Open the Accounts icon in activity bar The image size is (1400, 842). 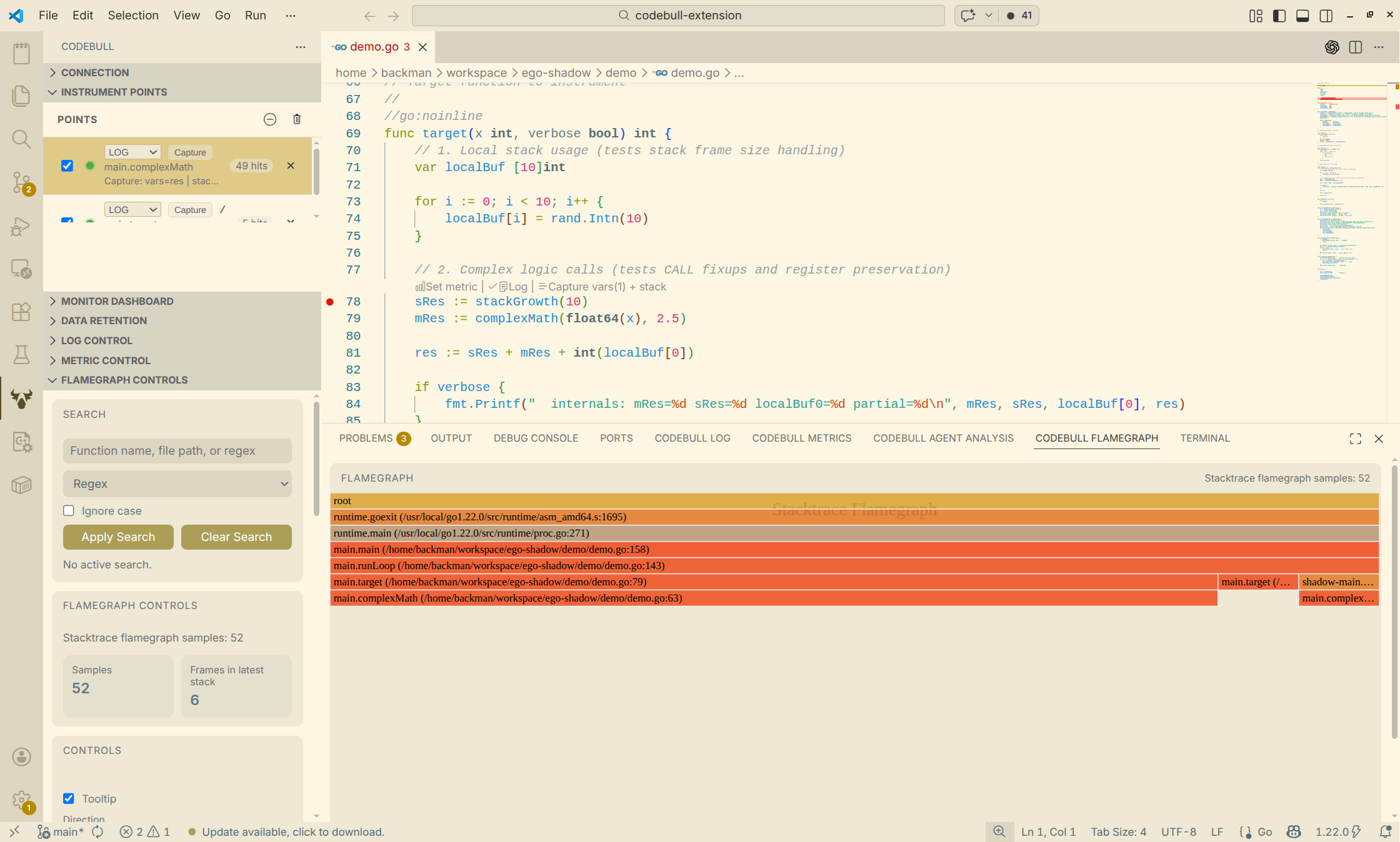[21, 757]
